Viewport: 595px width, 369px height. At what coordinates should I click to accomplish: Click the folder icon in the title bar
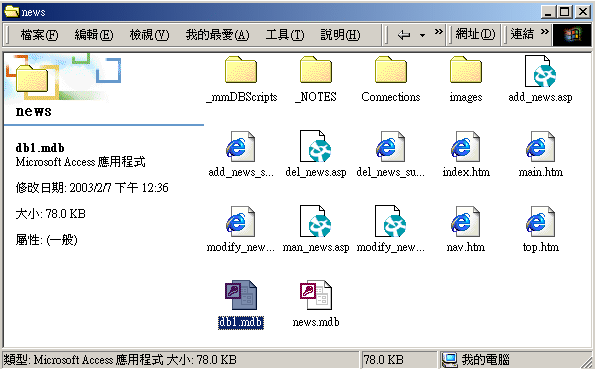[x=11, y=12]
